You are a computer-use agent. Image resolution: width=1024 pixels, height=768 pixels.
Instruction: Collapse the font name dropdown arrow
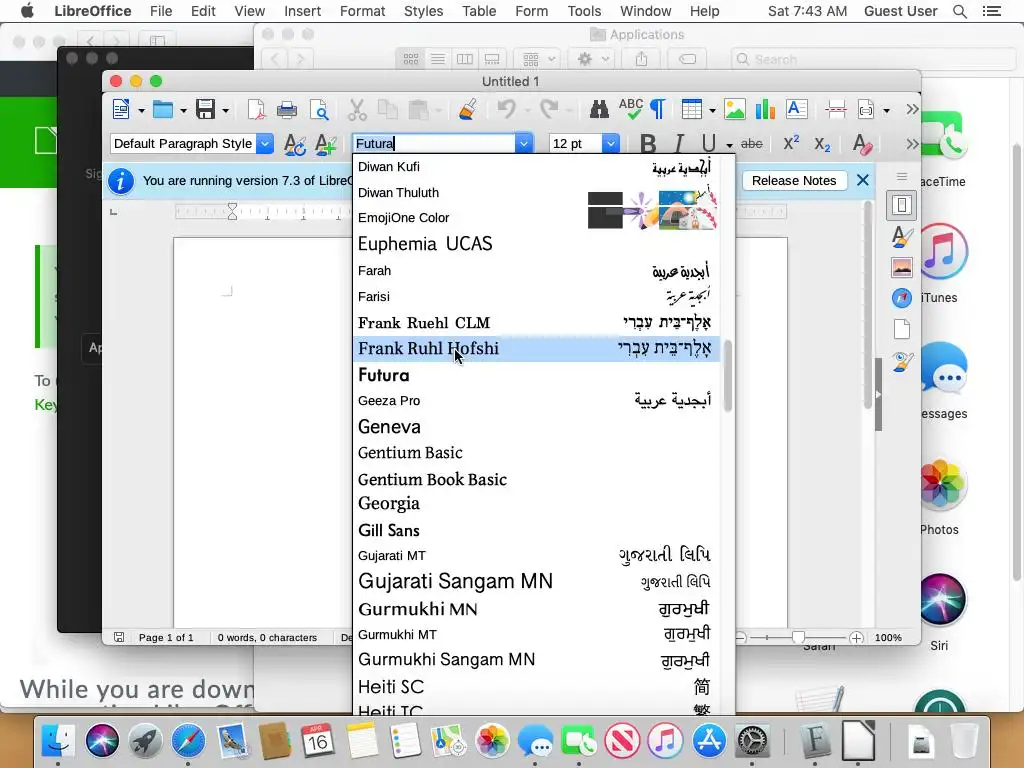click(523, 144)
